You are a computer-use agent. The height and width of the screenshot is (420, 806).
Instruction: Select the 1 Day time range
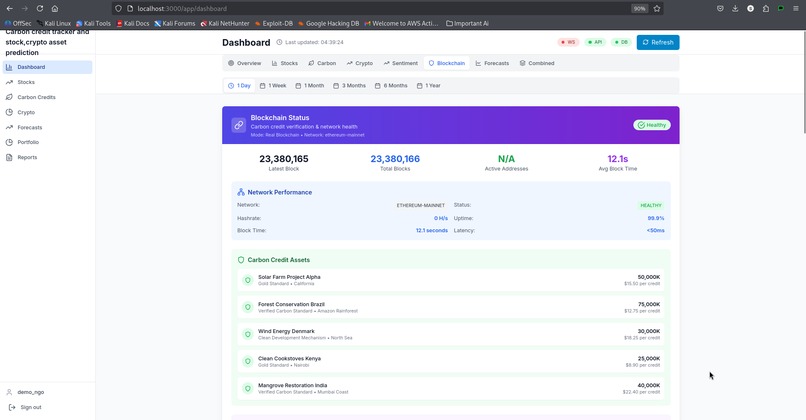(x=239, y=86)
